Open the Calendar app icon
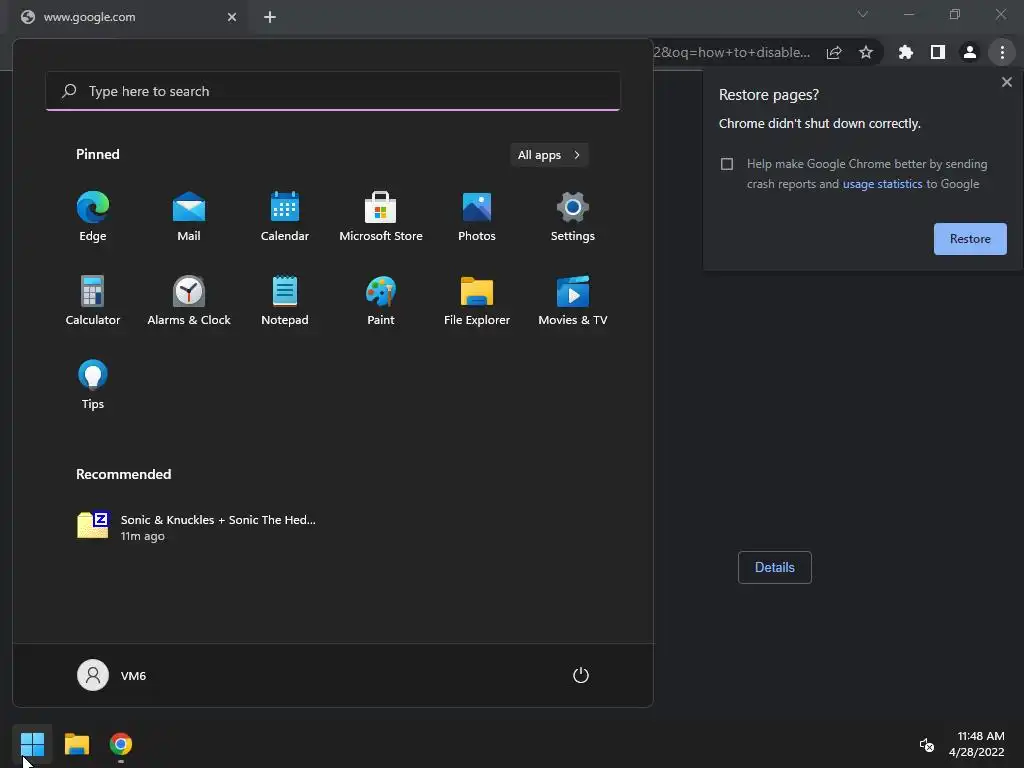Screen dimensions: 1024x768 point(285,216)
